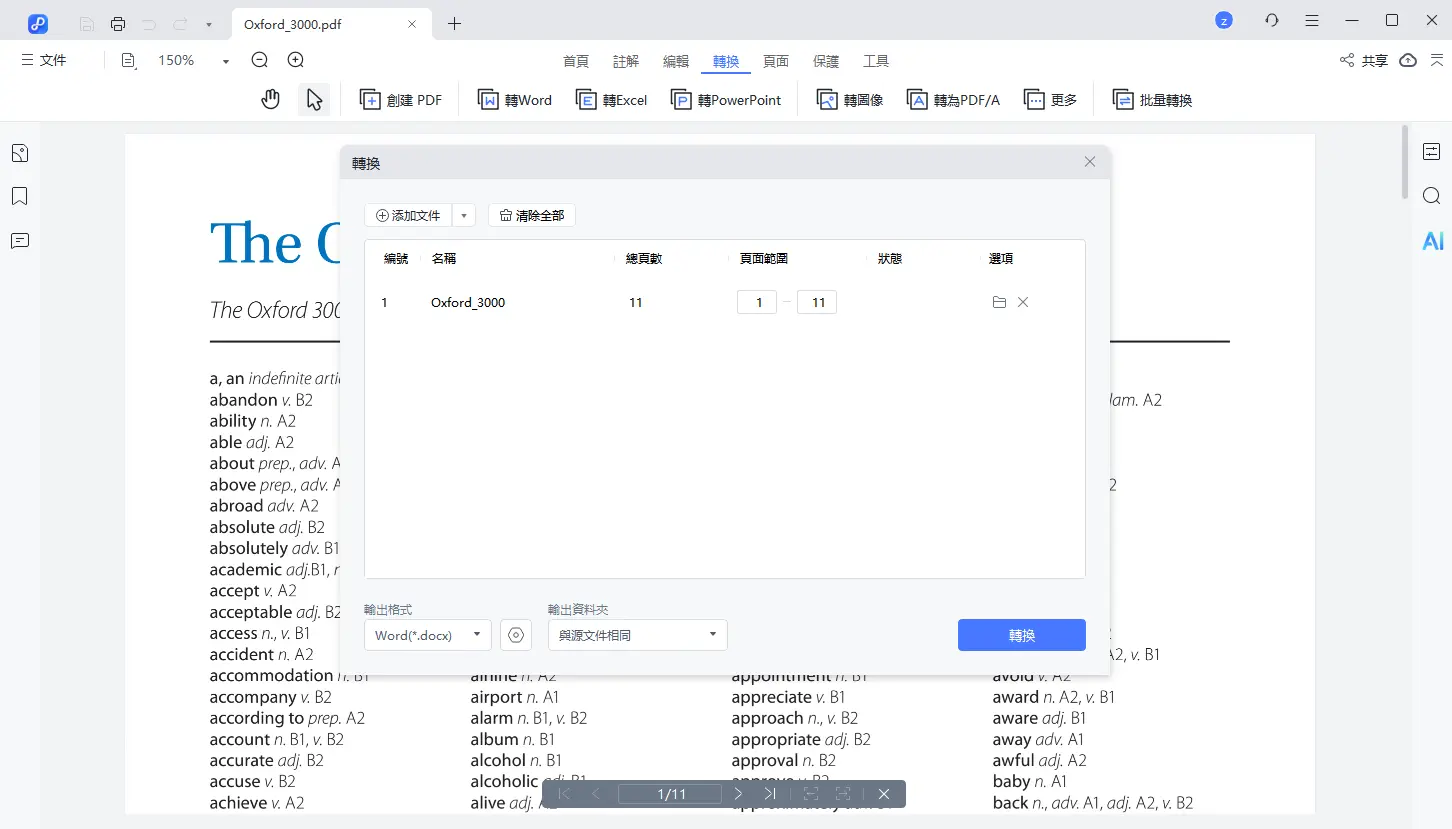Expand the 添加文件 dropdown arrow
Viewport: 1452px width, 829px height.
(x=464, y=215)
